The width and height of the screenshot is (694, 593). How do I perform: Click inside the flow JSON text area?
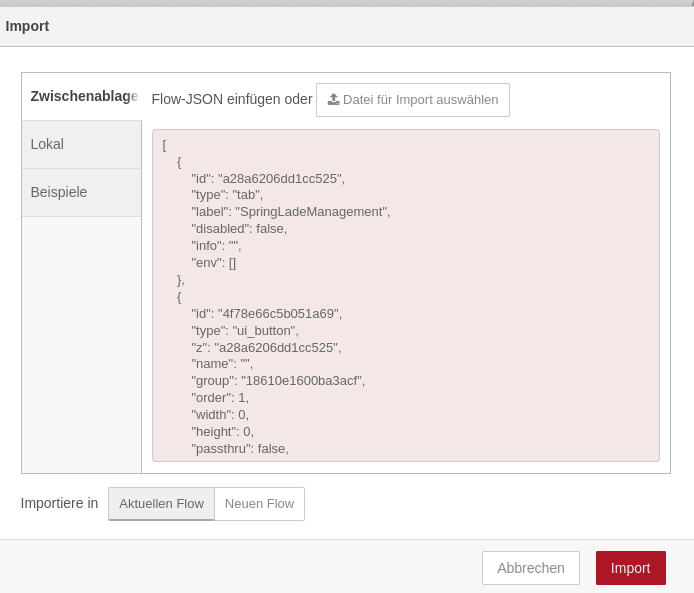(x=406, y=296)
